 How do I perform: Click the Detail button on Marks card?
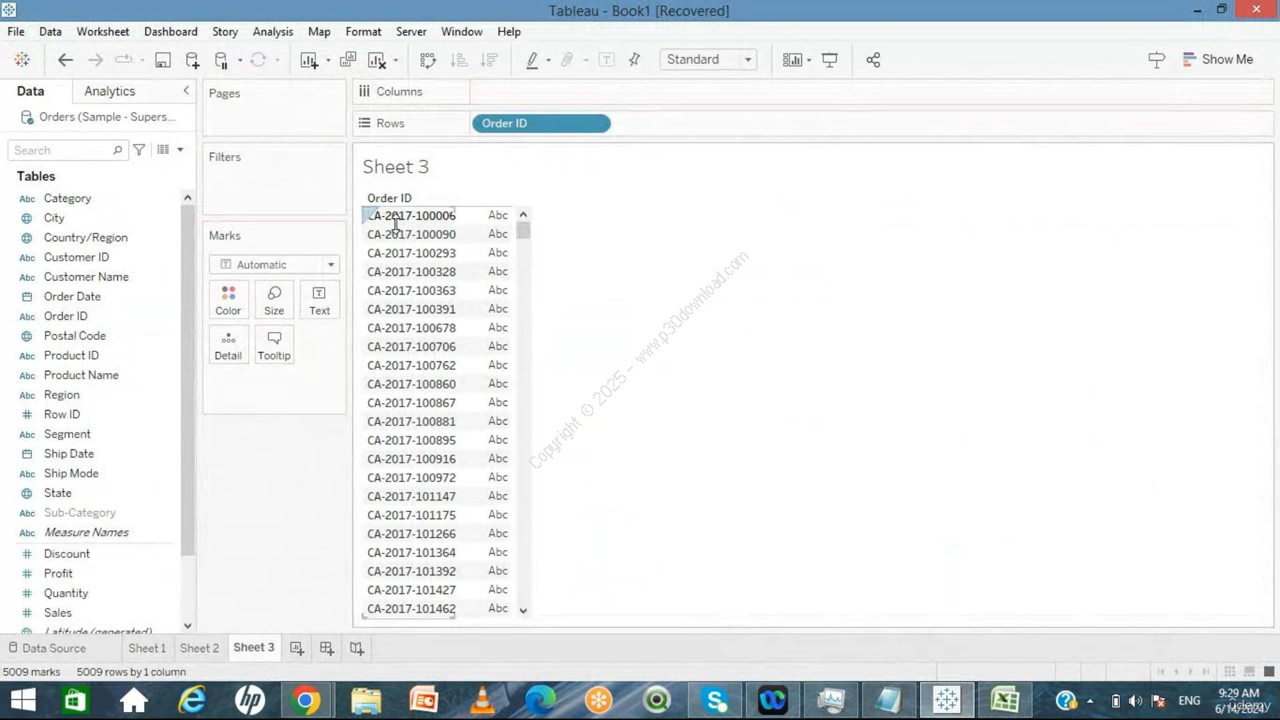[228, 345]
